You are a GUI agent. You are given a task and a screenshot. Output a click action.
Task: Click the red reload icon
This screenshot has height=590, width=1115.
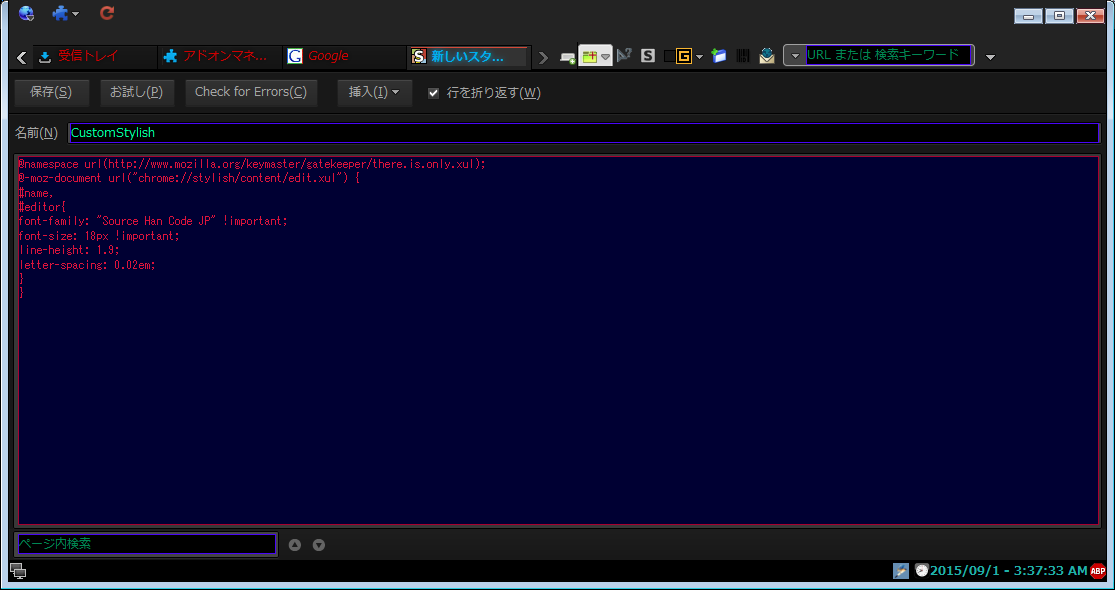[107, 13]
